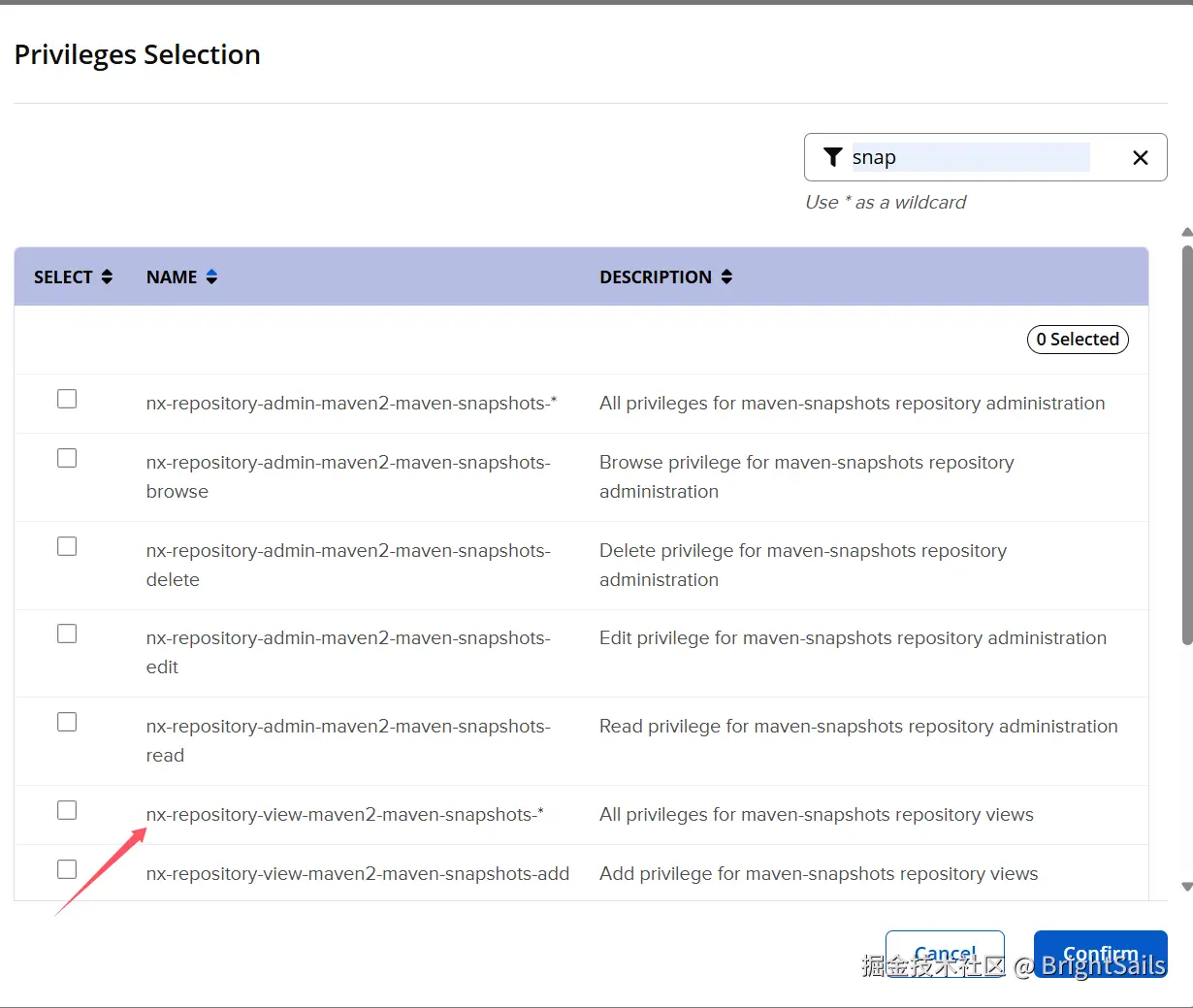Sort by SELECT column arrows

(x=107, y=277)
